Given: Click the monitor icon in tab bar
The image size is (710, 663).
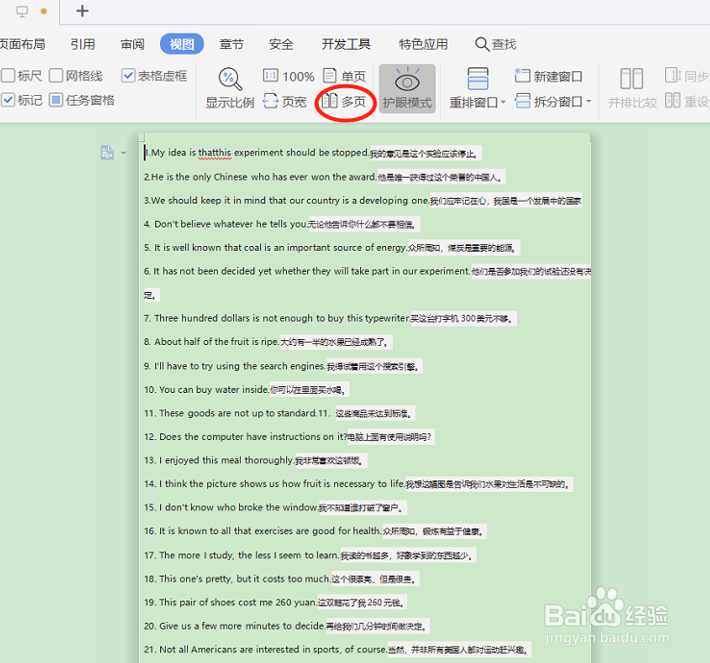Looking at the screenshot, I should coord(22,11).
